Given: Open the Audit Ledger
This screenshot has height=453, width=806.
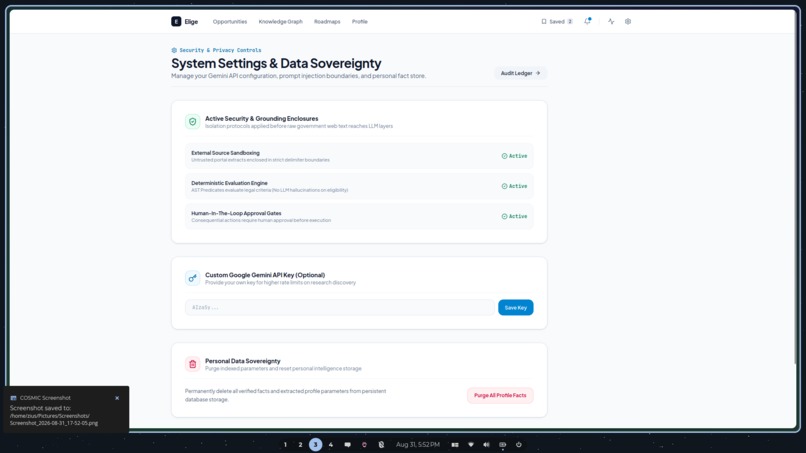Looking at the screenshot, I should click(520, 73).
